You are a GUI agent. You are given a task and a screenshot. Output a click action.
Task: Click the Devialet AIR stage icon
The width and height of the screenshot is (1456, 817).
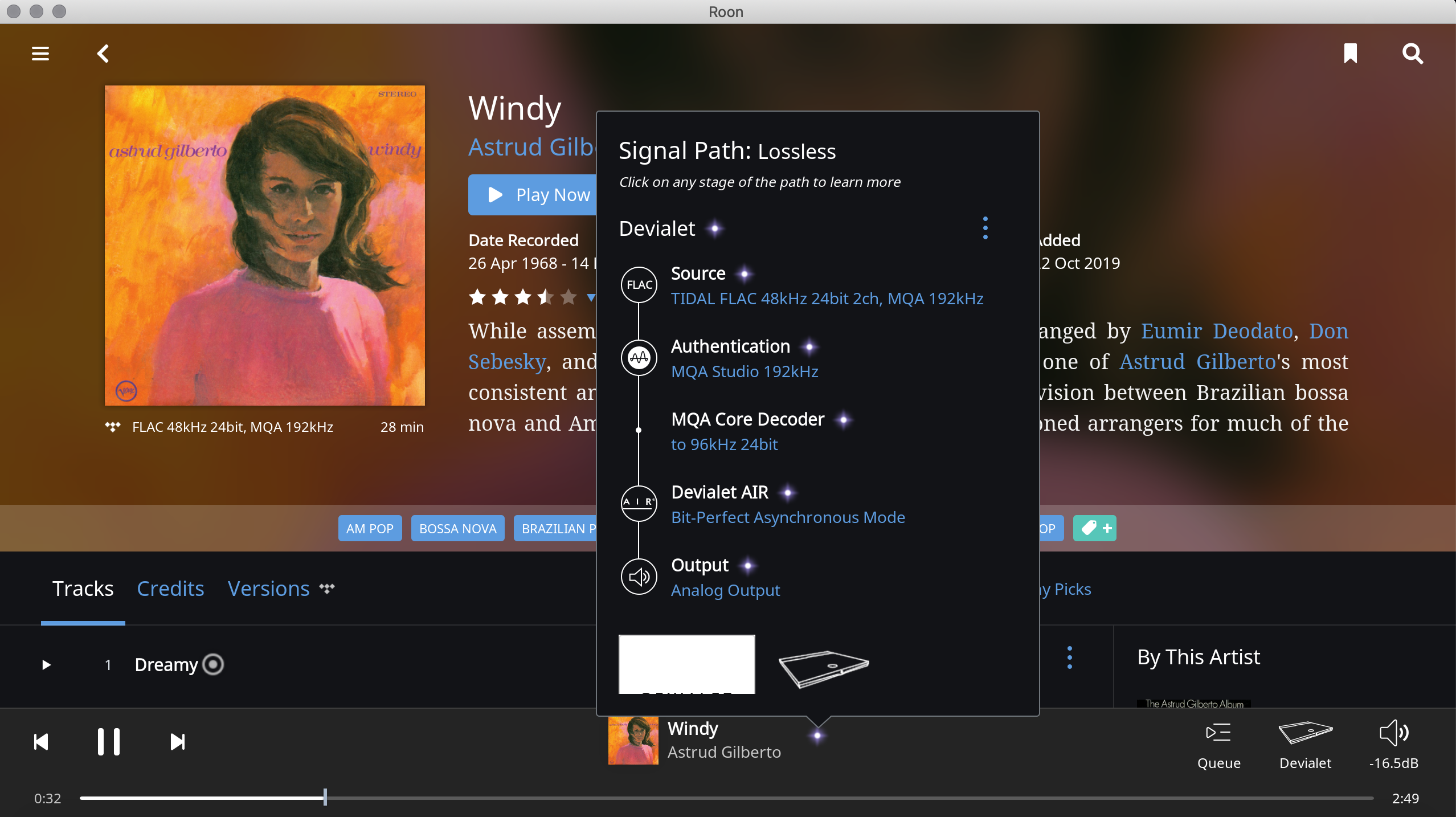click(639, 504)
